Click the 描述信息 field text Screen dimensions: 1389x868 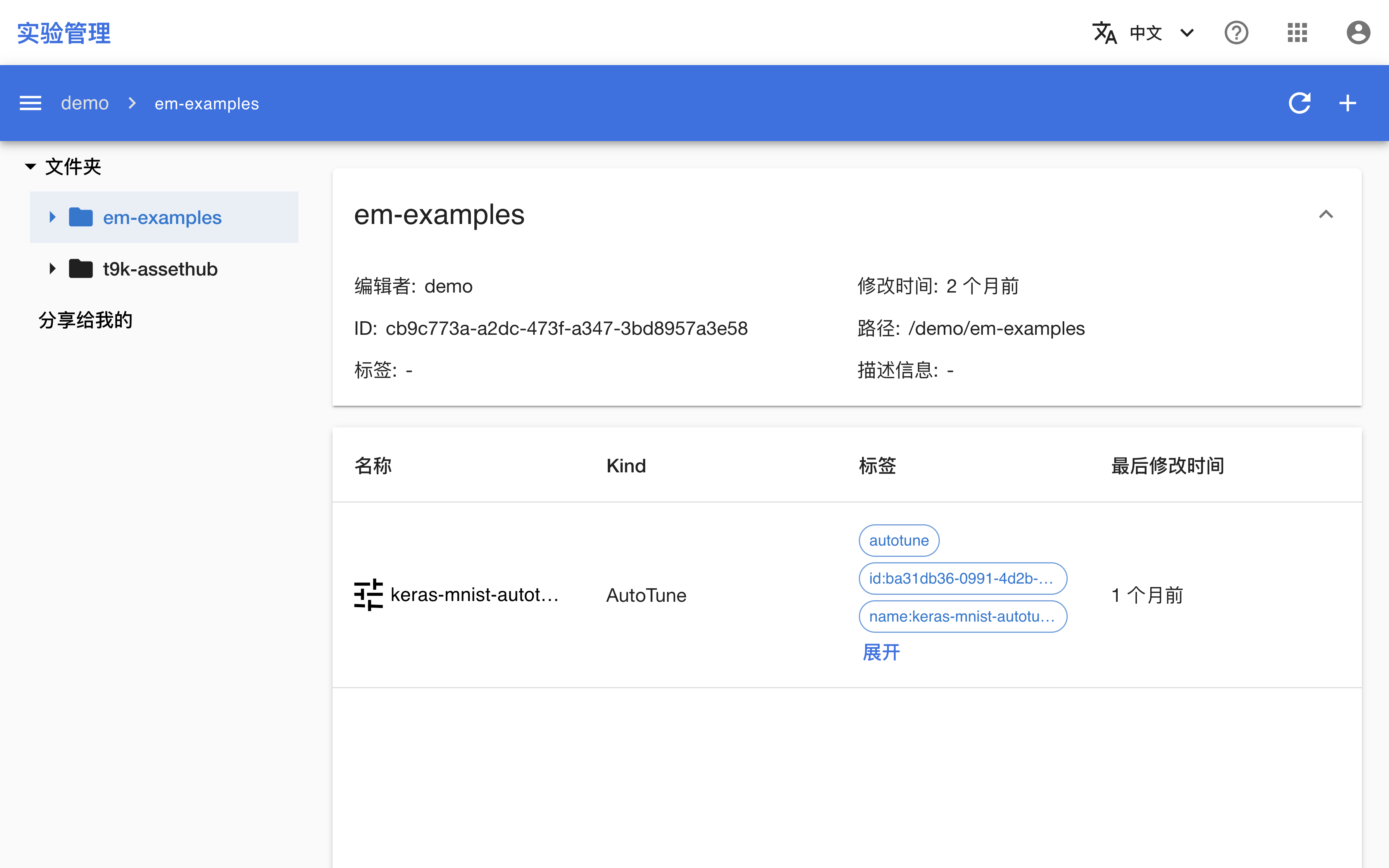click(x=905, y=370)
